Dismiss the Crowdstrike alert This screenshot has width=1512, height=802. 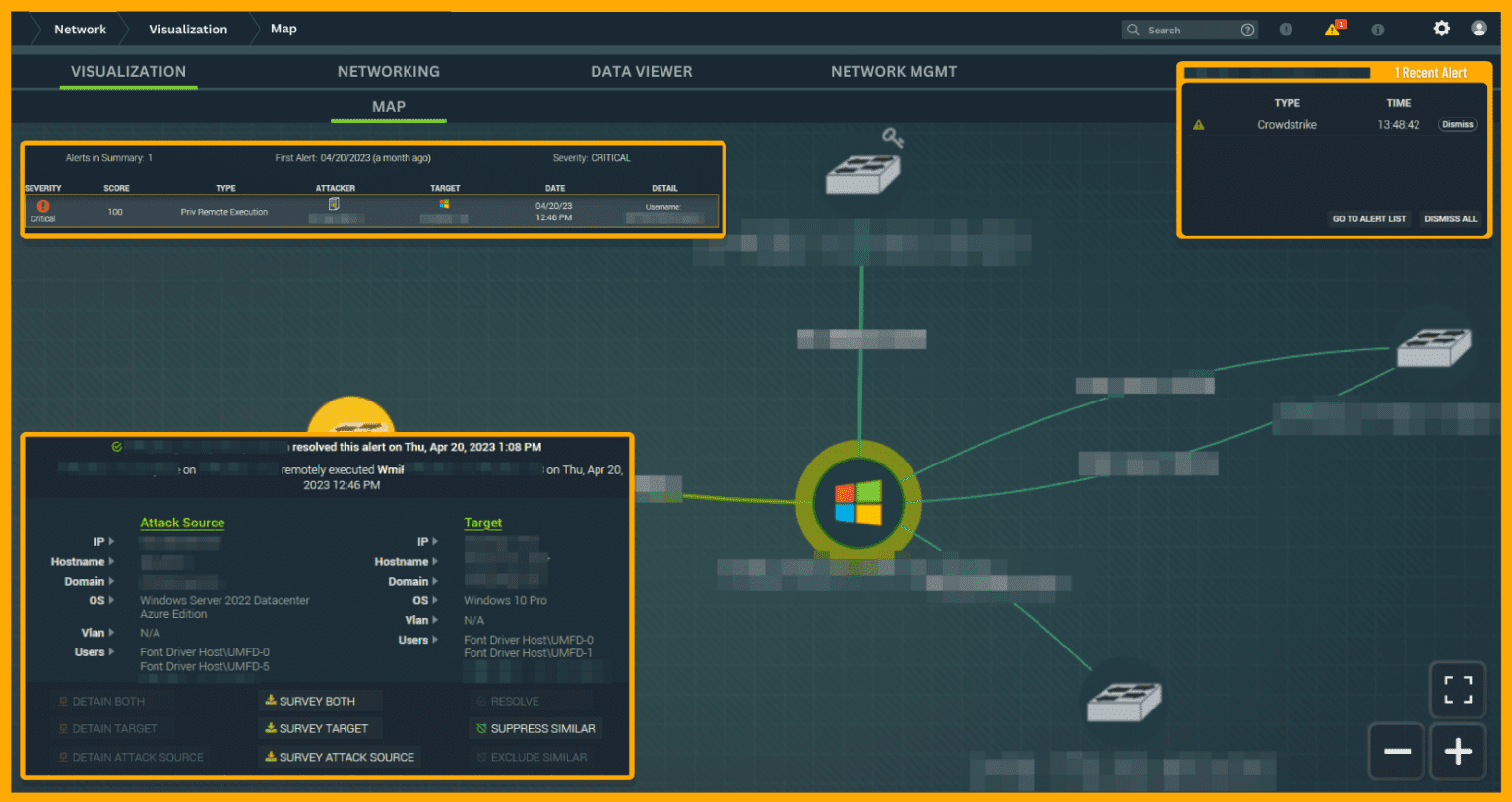click(x=1458, y=125)
